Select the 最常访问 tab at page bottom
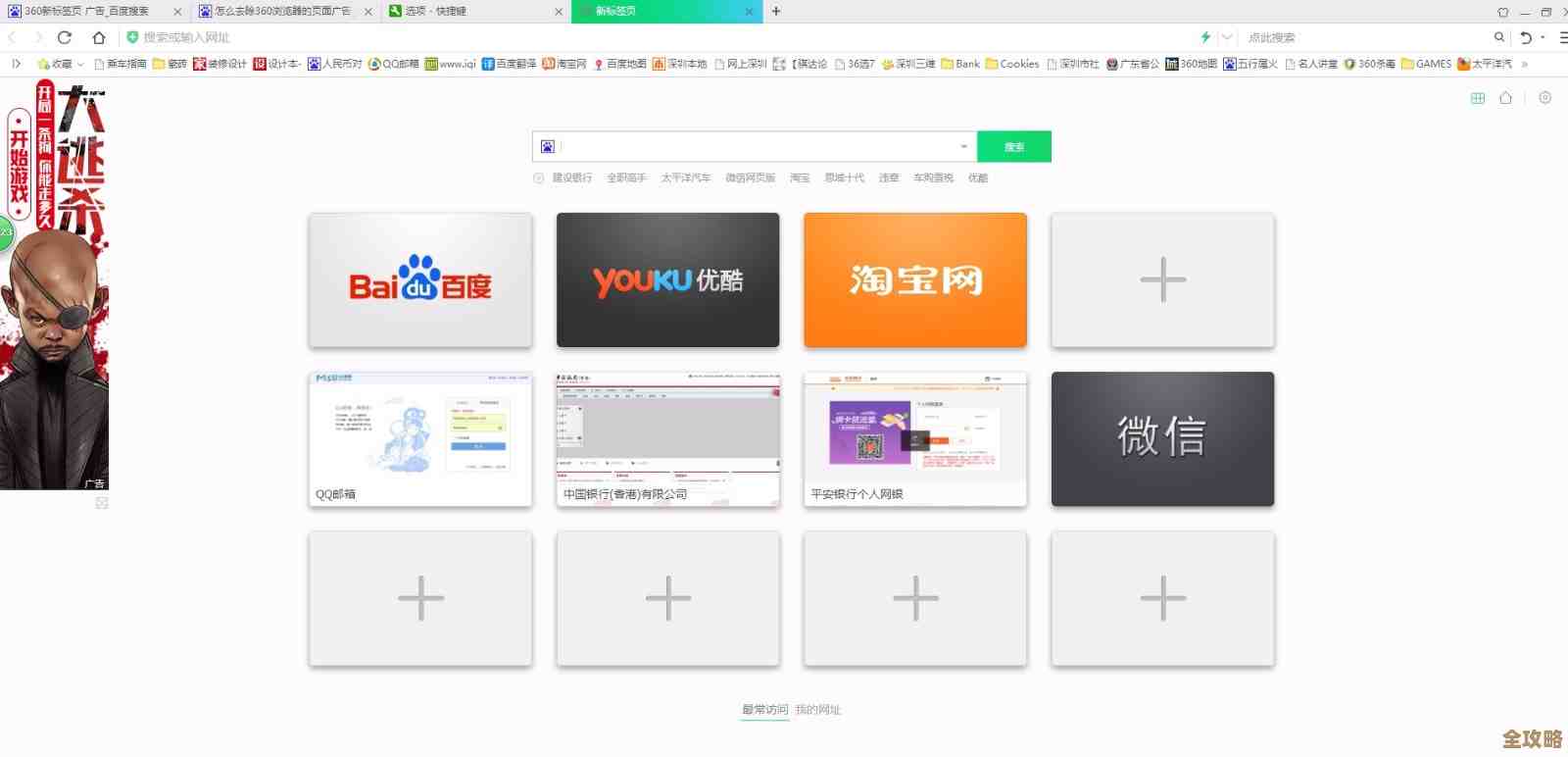The image size is (1568, 757). [x=764, y=709]
